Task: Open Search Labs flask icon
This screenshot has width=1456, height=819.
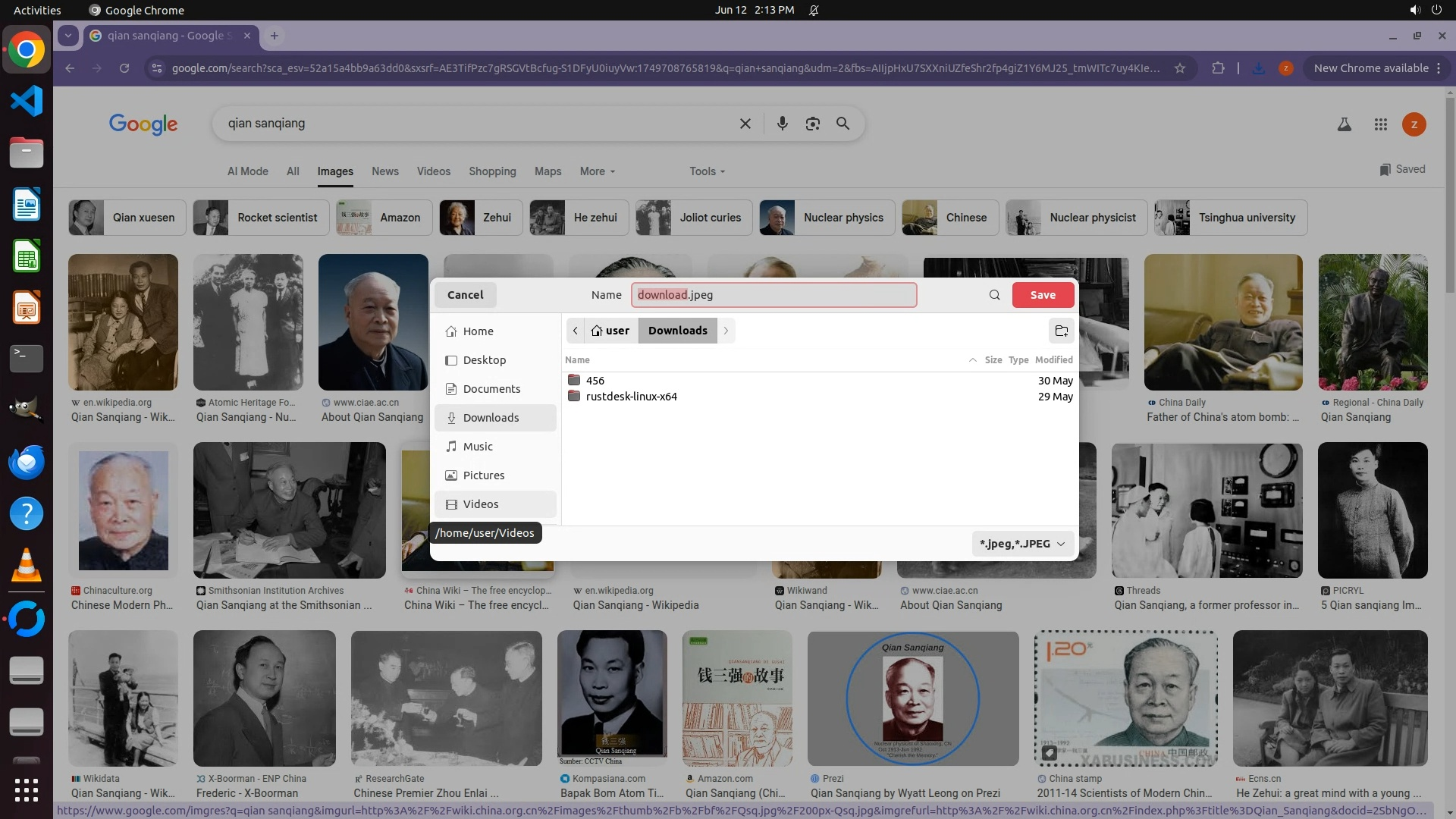Action: (1344, 124)
